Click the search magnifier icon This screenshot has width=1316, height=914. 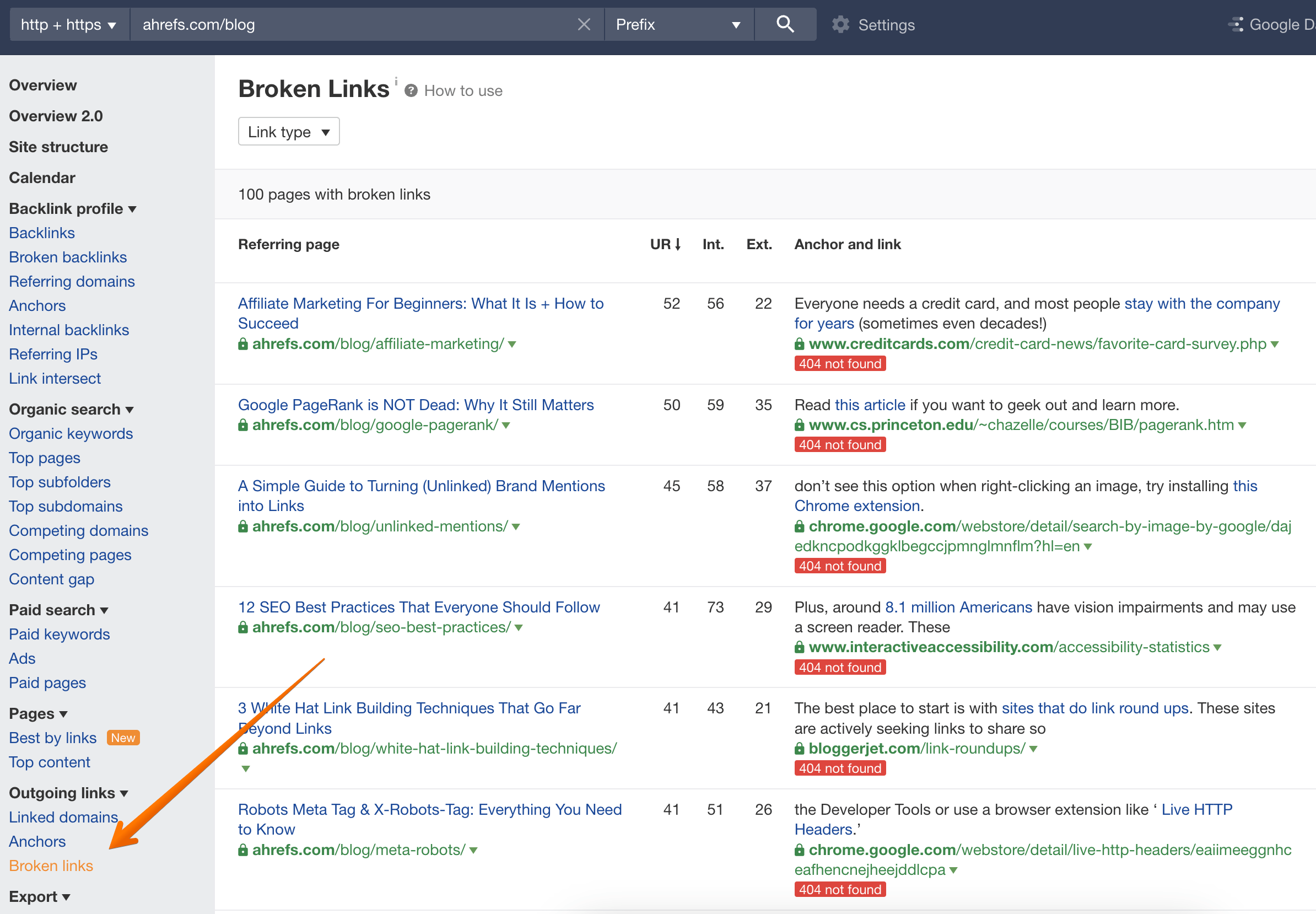tap(785, 24)
